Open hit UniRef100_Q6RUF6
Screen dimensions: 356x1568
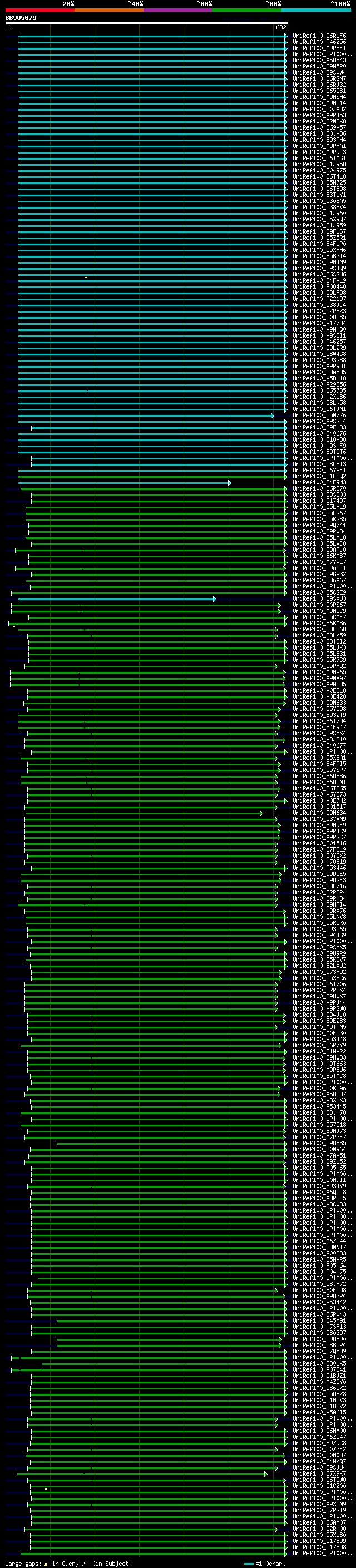click(319, 36)
